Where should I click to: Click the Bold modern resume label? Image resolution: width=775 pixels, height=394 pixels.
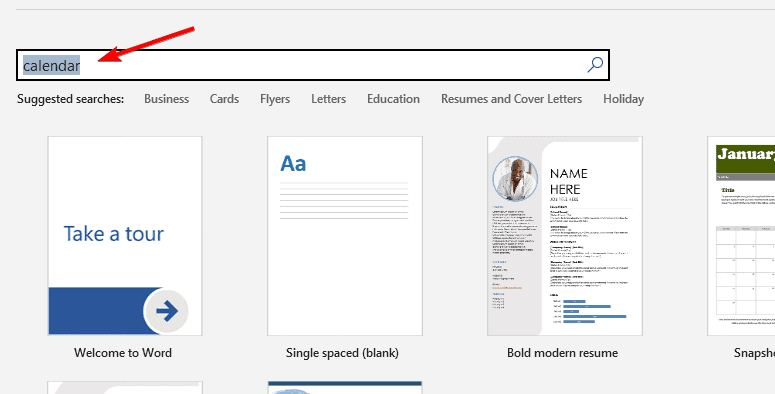(562, 352)
